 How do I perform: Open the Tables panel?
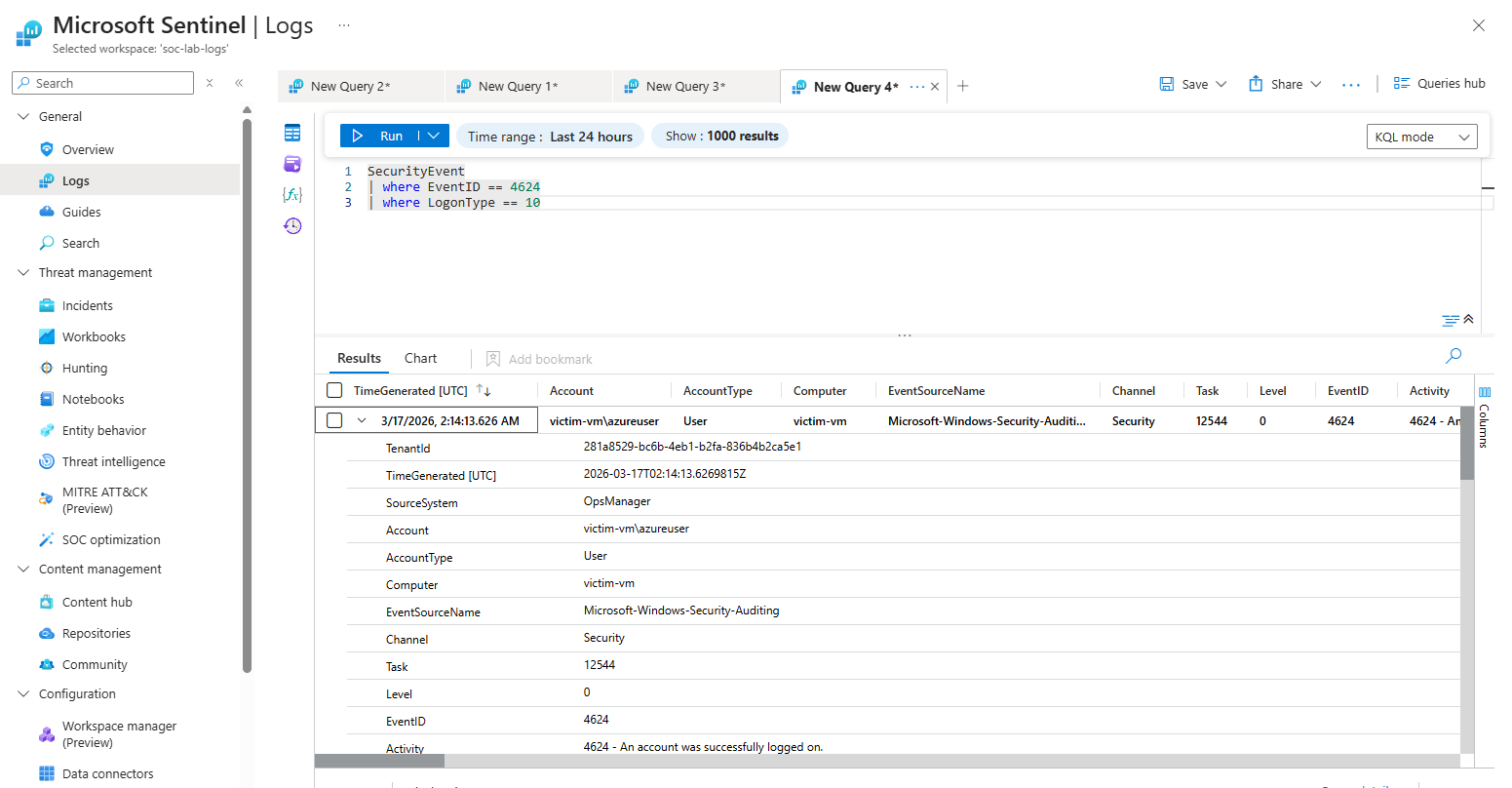point(293,132)
